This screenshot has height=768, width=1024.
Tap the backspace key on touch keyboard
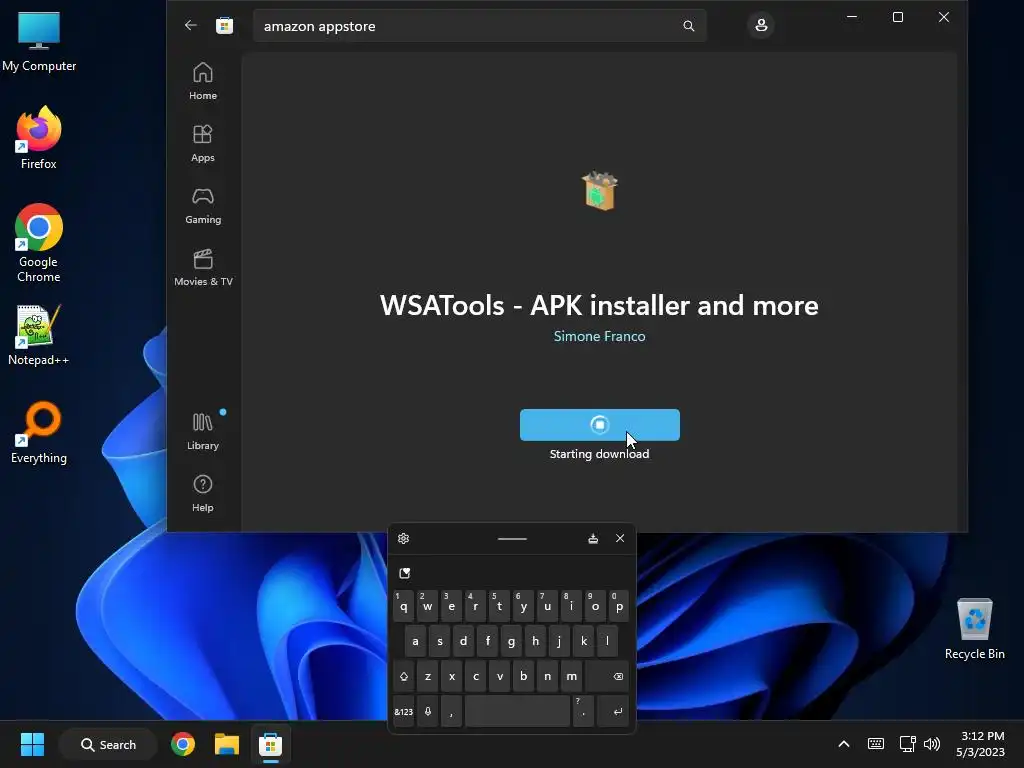(x=607, y=677)
